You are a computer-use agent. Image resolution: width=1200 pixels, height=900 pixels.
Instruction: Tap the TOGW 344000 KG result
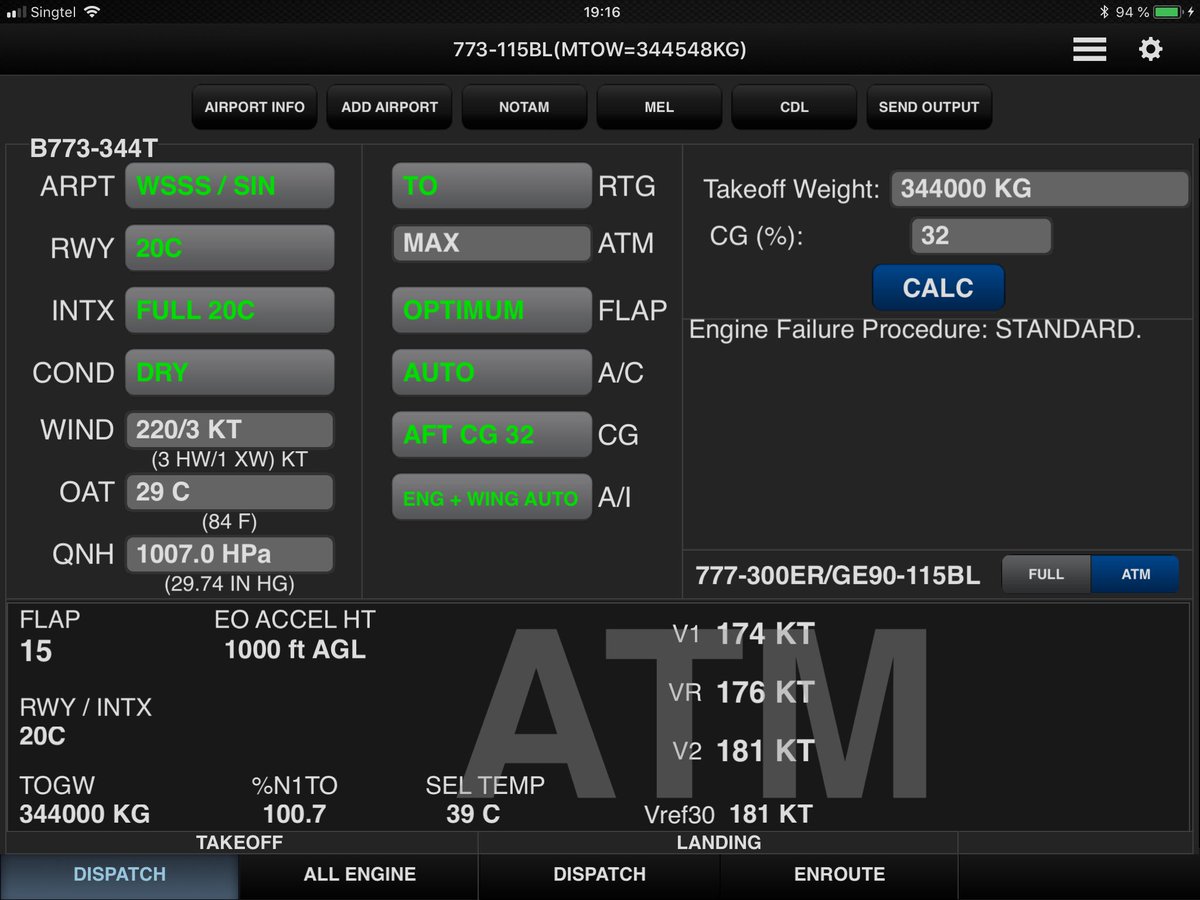(x=85, y=814)
